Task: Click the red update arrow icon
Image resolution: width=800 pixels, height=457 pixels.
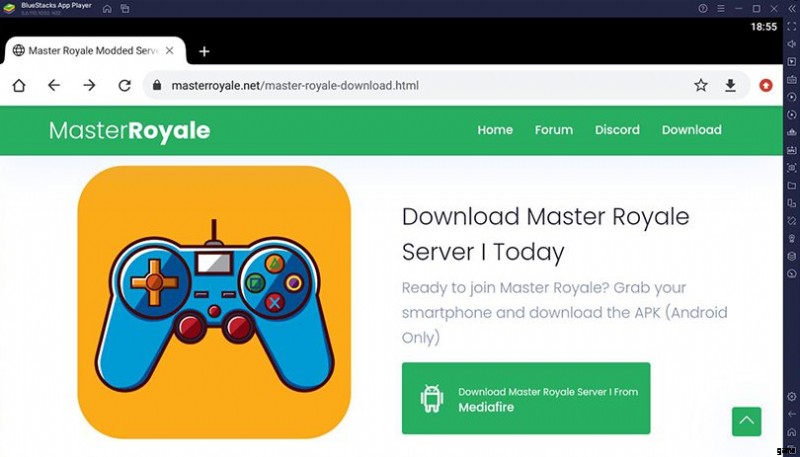Action: pyautogui.click(x=766, y=86)
